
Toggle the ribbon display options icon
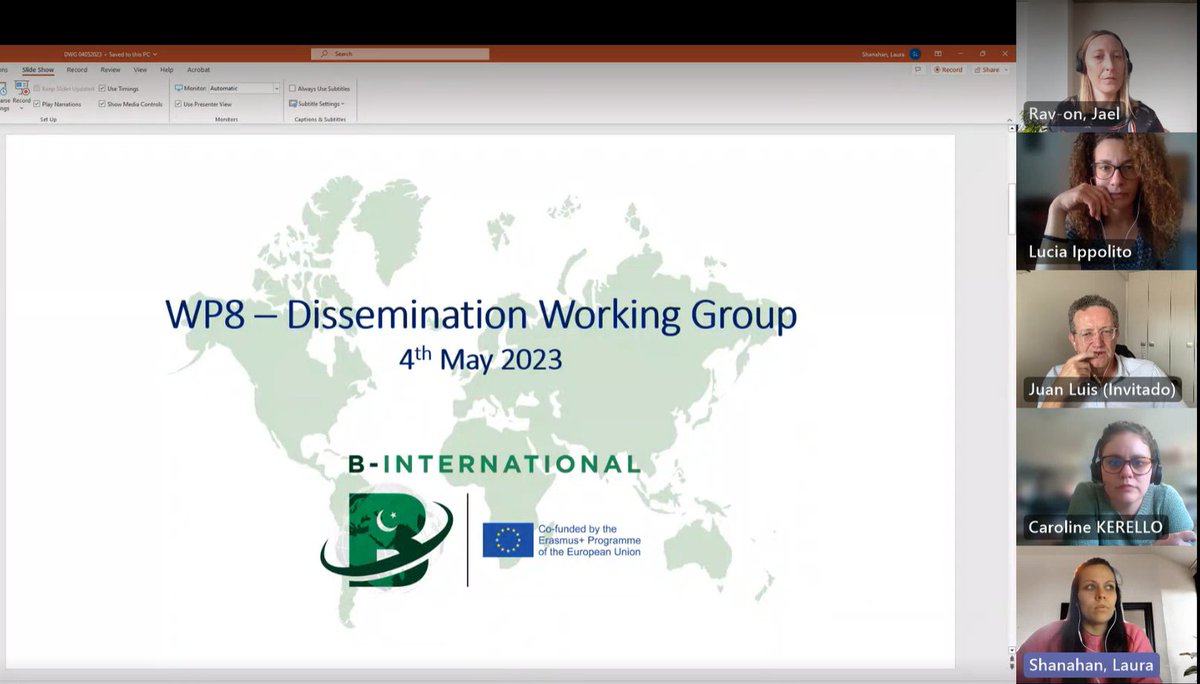click(x=937, y=54)
